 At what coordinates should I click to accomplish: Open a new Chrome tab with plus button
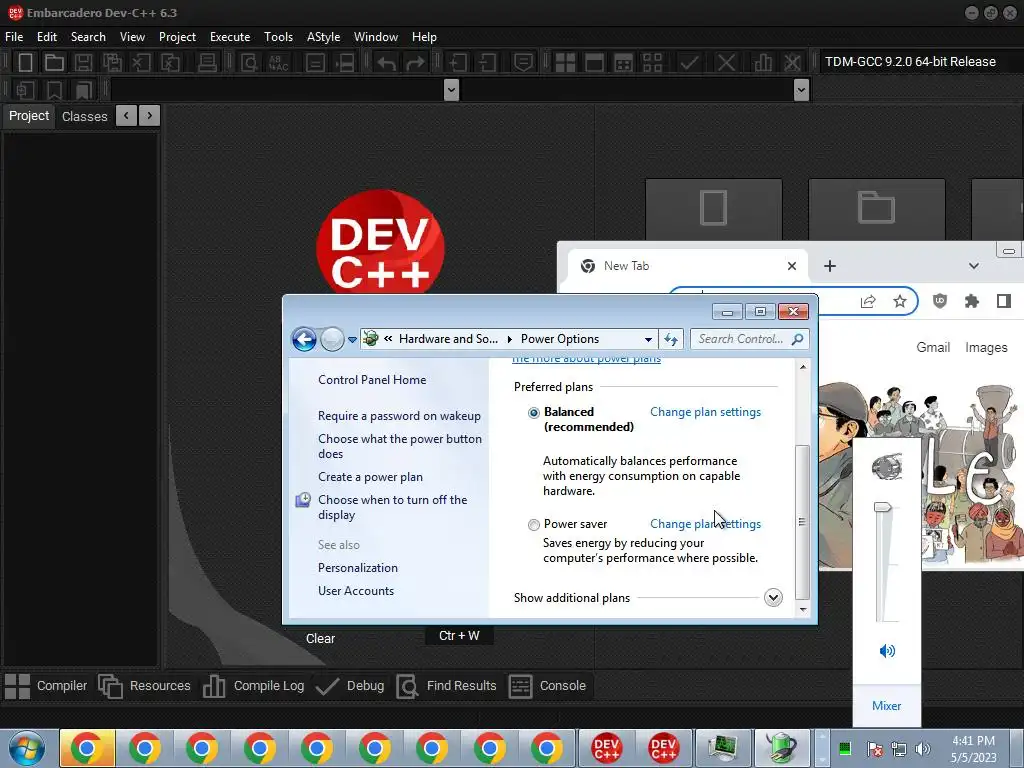click(829, 266)
